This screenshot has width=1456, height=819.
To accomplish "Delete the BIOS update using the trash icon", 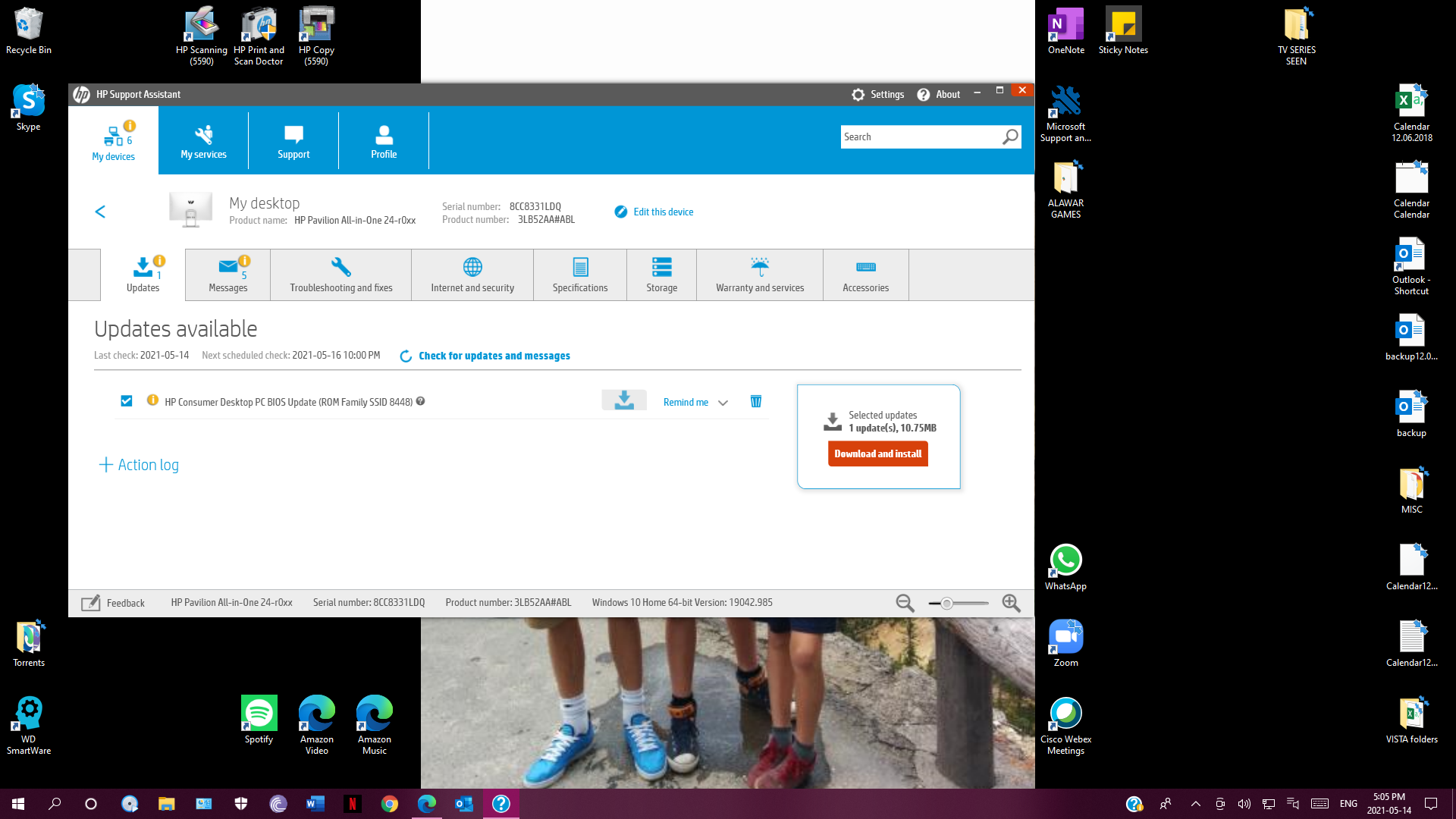I will (x=755, y=401).
